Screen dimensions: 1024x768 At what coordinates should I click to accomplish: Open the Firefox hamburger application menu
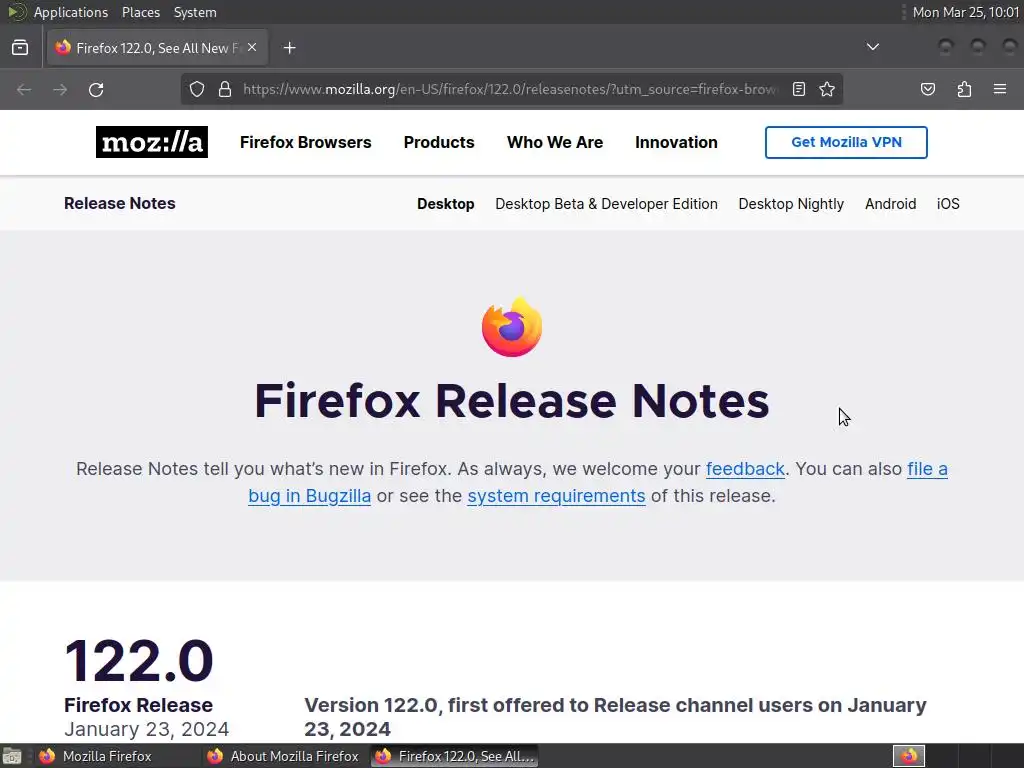pyautogui.click(x=1000, y=89)
